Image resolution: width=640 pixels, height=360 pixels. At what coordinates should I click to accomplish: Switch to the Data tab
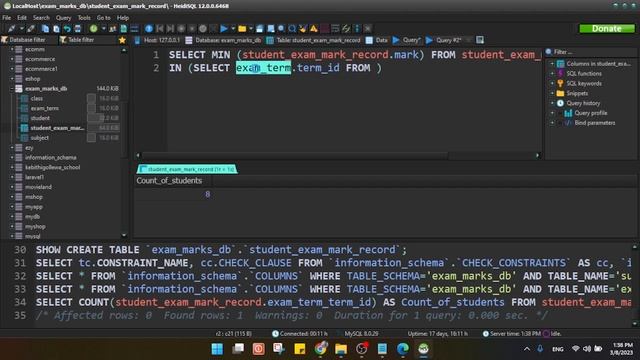click(377, 40)
